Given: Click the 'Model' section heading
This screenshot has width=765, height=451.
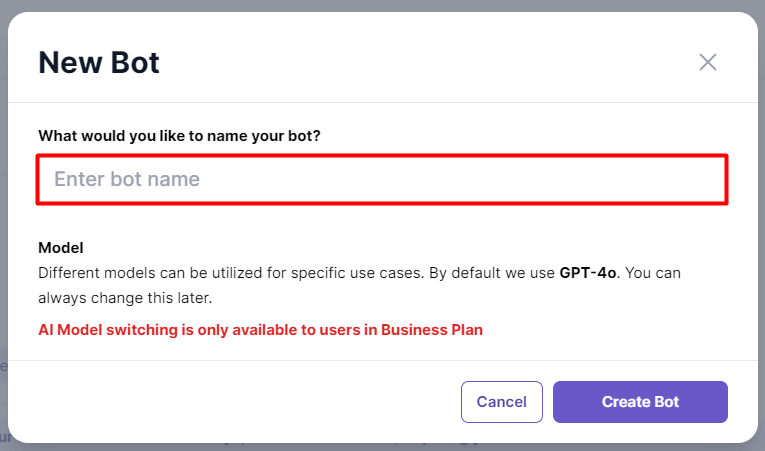Looking at the screenshot, I should click(x=61, y=248).
